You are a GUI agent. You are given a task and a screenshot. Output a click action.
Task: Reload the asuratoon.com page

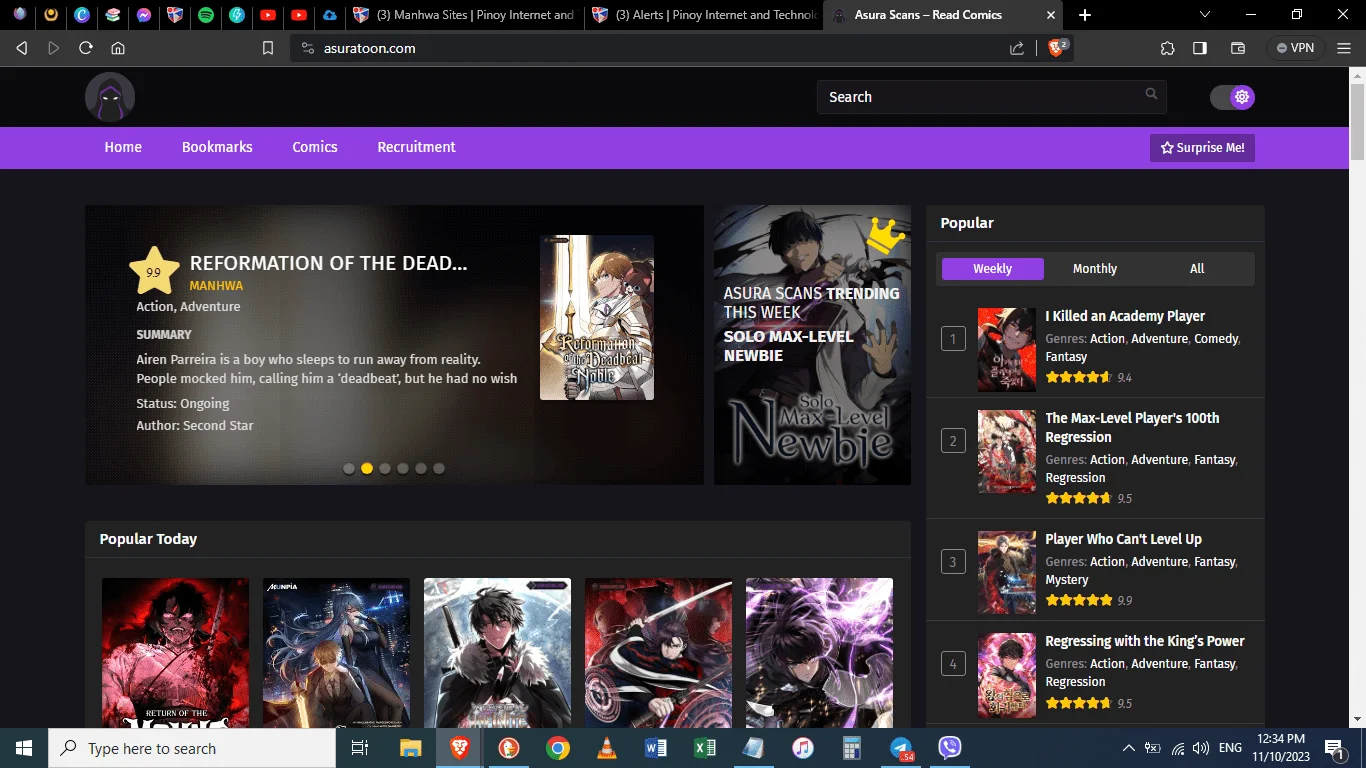coord(86,48)
